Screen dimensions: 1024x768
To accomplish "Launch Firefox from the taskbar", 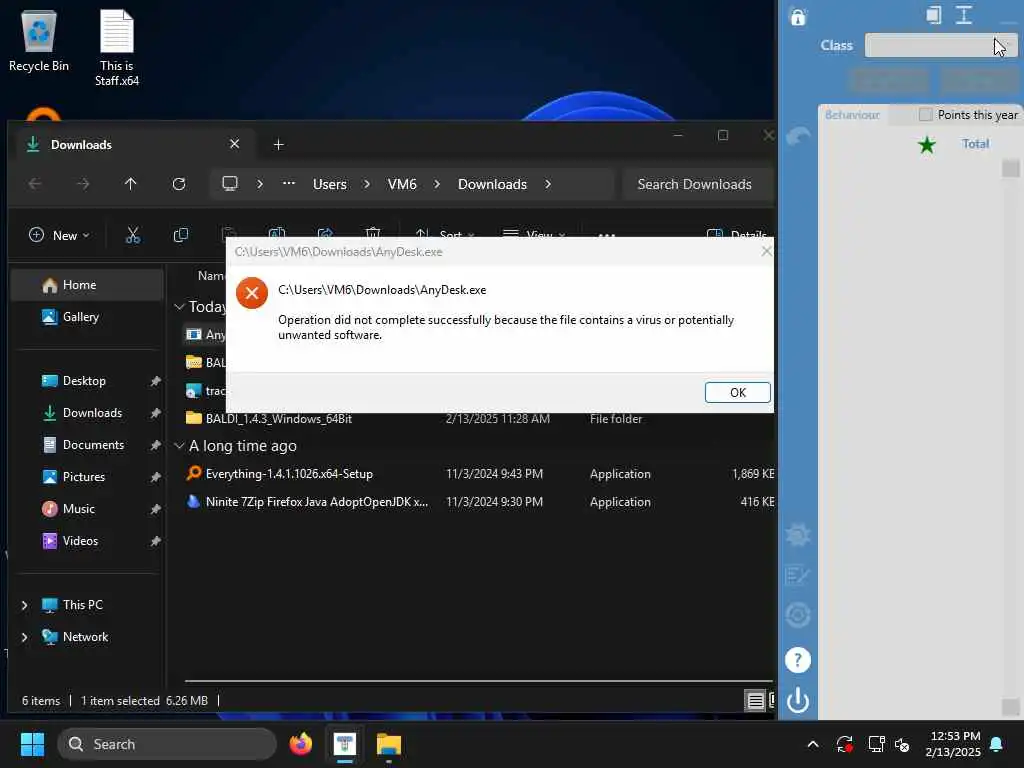I will coord(300,744).
